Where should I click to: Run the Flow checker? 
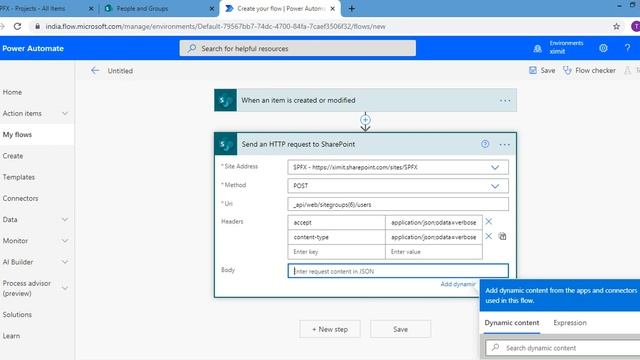(x=589, y=70)
